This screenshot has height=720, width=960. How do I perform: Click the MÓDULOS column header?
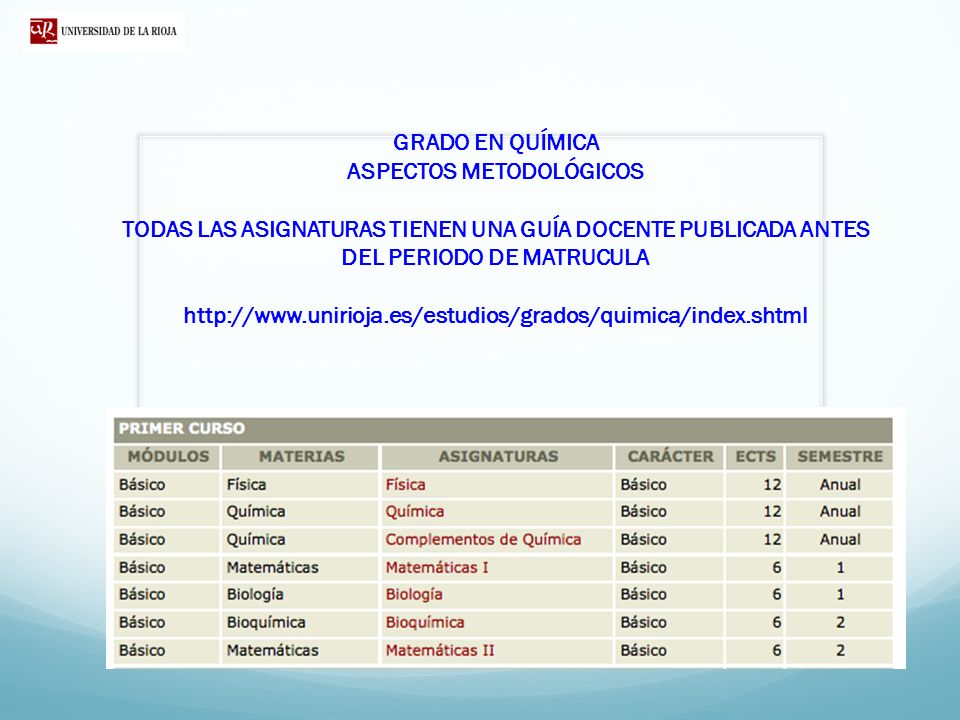pyautogui.click(x=167, y=457)
